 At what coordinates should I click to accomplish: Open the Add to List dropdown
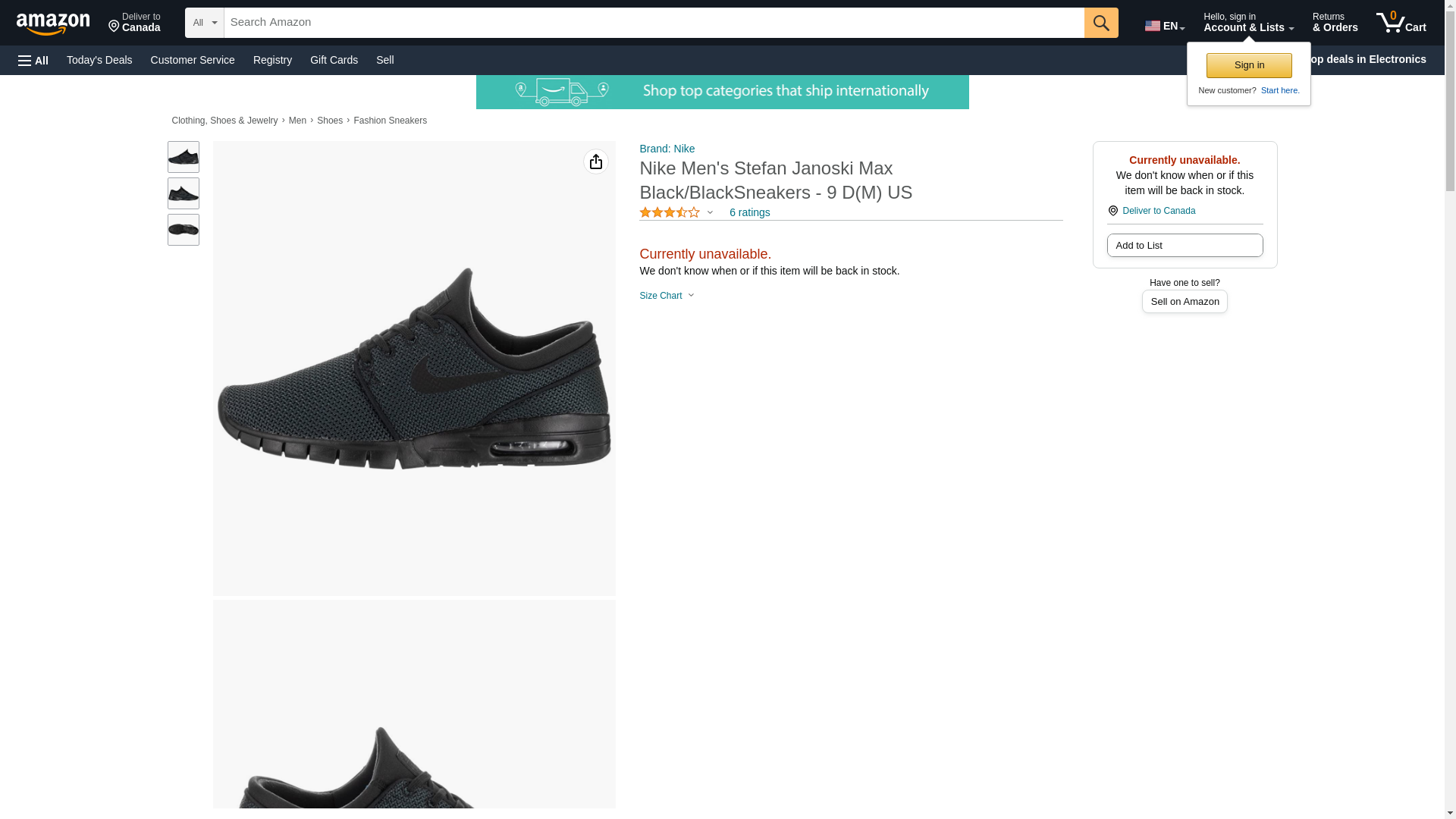click(x=1184, y=246)
